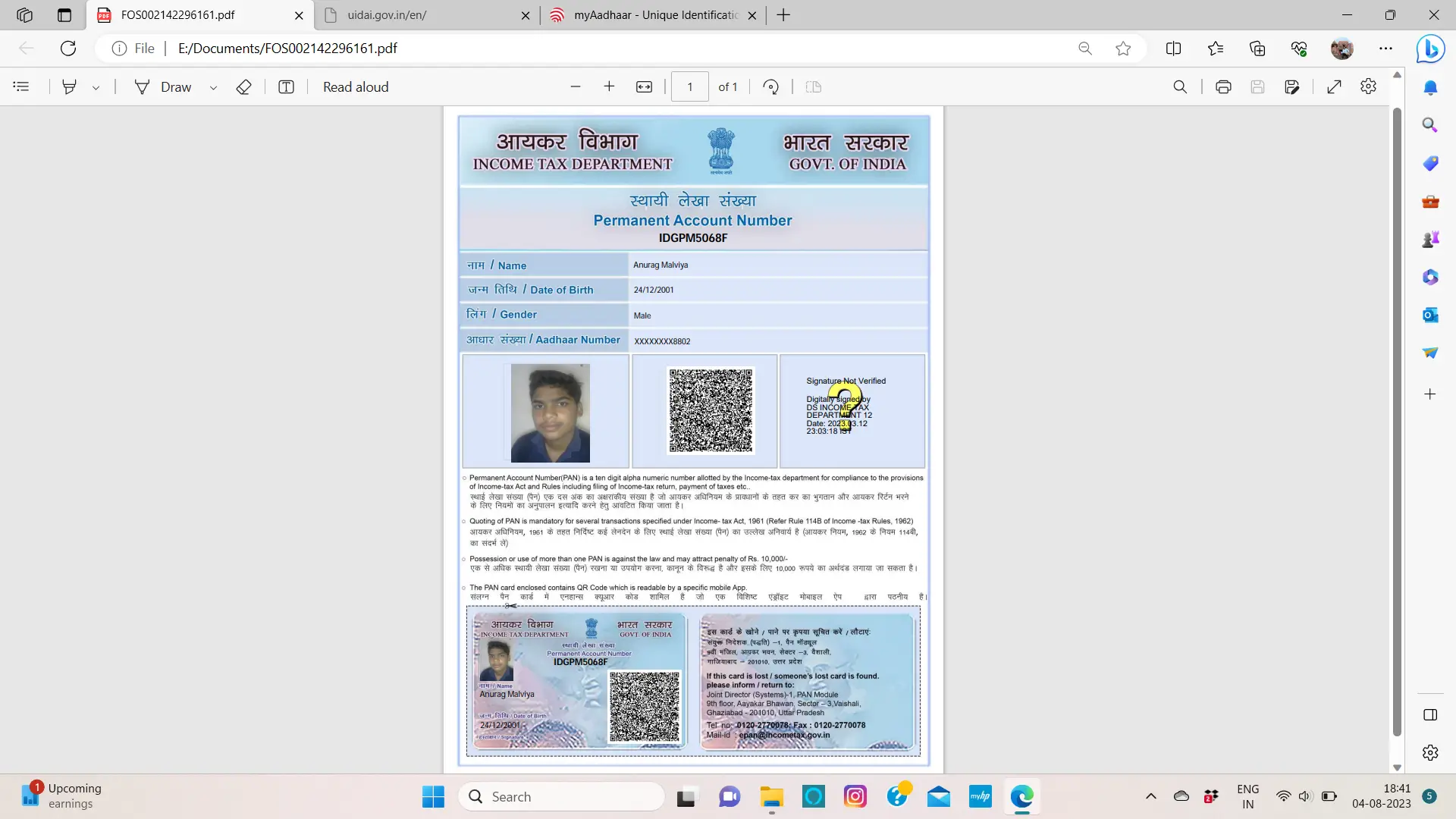
Task: Click the Read aloud button
Action: [x=356, y=87]
